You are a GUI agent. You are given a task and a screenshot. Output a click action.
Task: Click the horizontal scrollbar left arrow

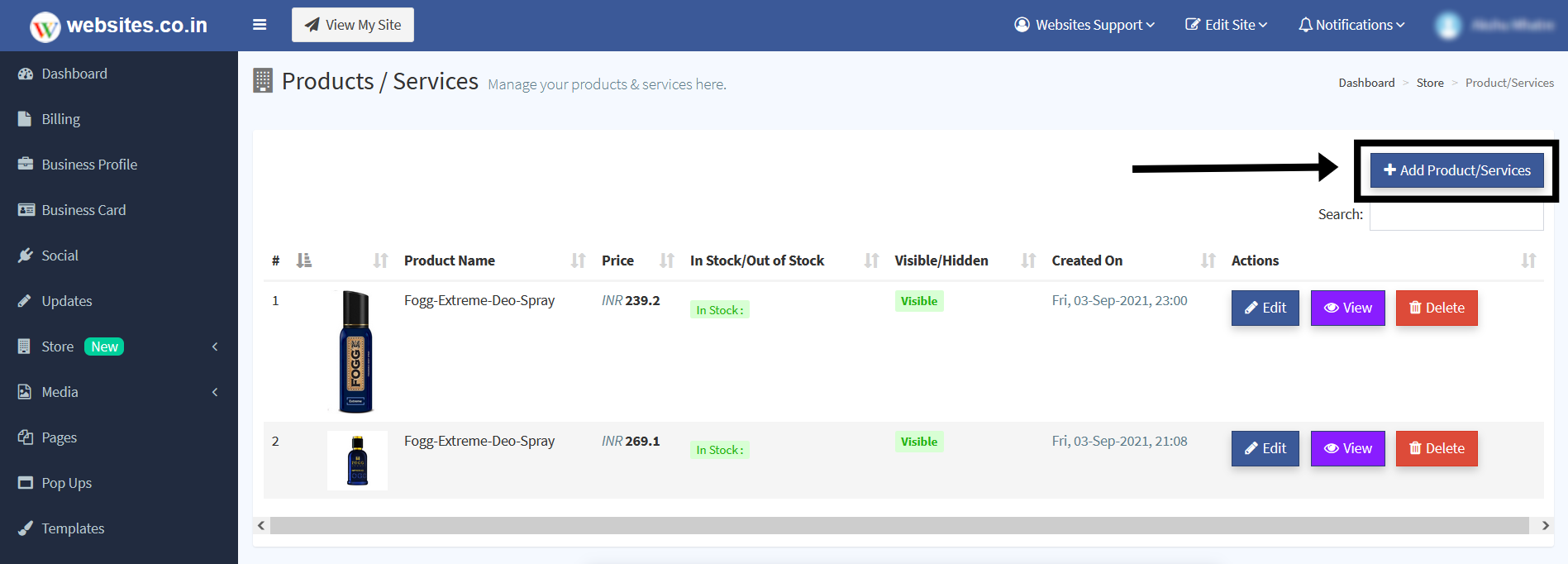coord(261,525)
